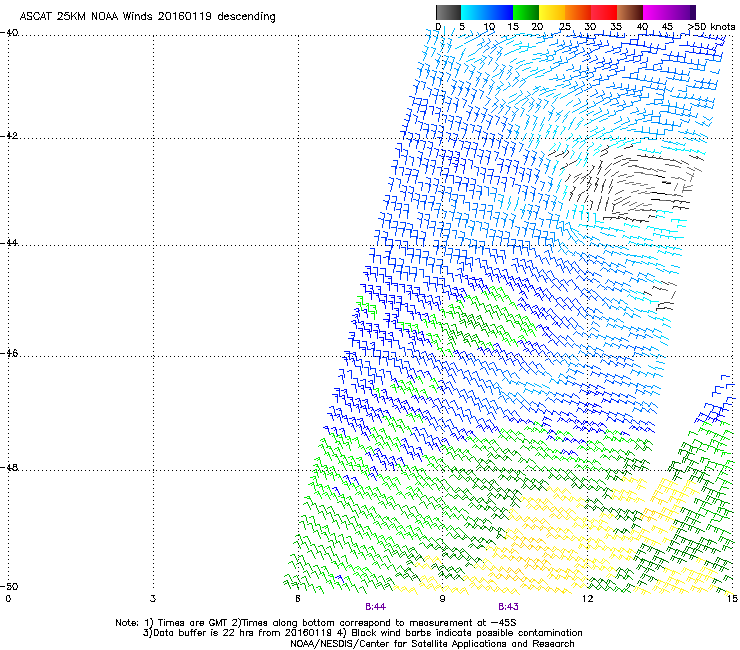
Task: Click the '8:43' purple swath time label
Action: [508, 607]
